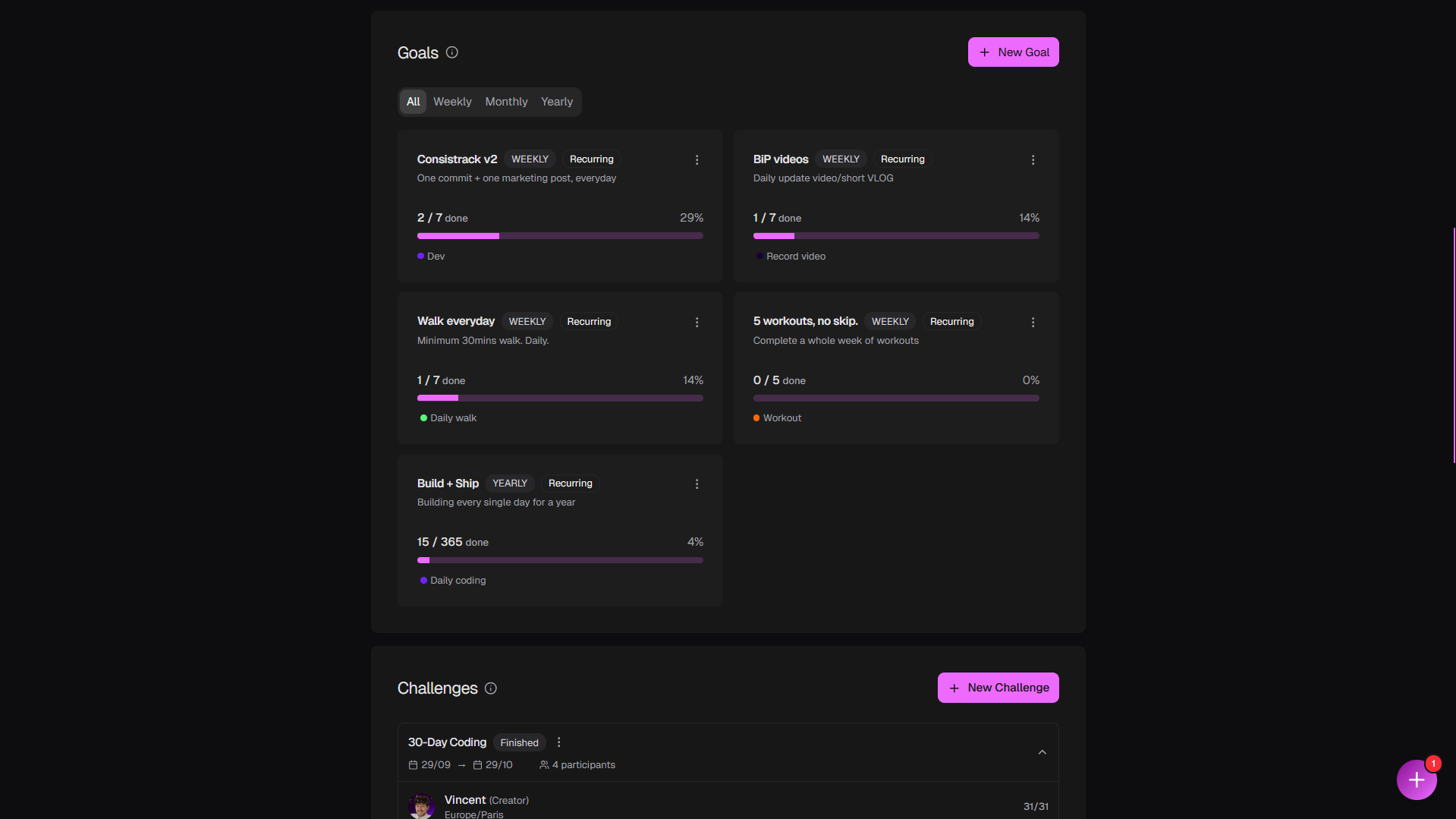Screen dimensions: 1456x819
Task: Click the 5 workouts progress bar
Action: click(x=896, y=398)
